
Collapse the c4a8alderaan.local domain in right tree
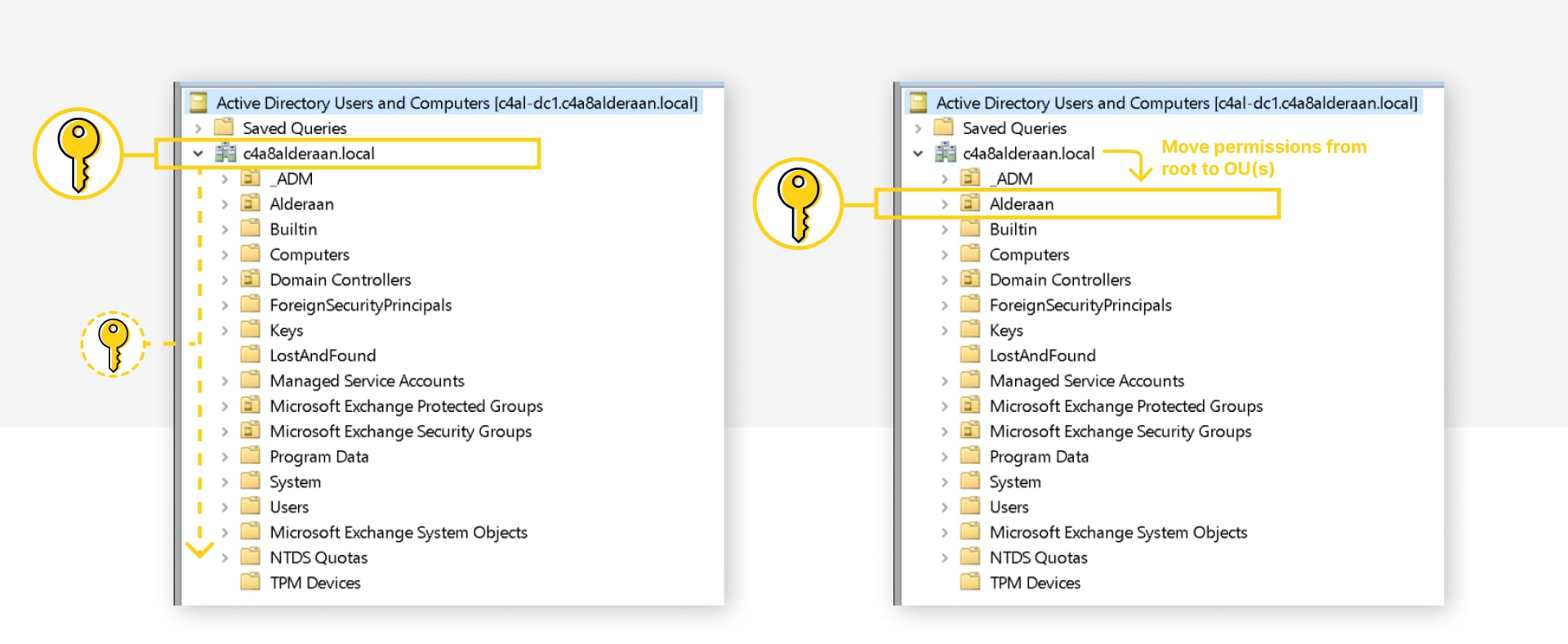918,153
